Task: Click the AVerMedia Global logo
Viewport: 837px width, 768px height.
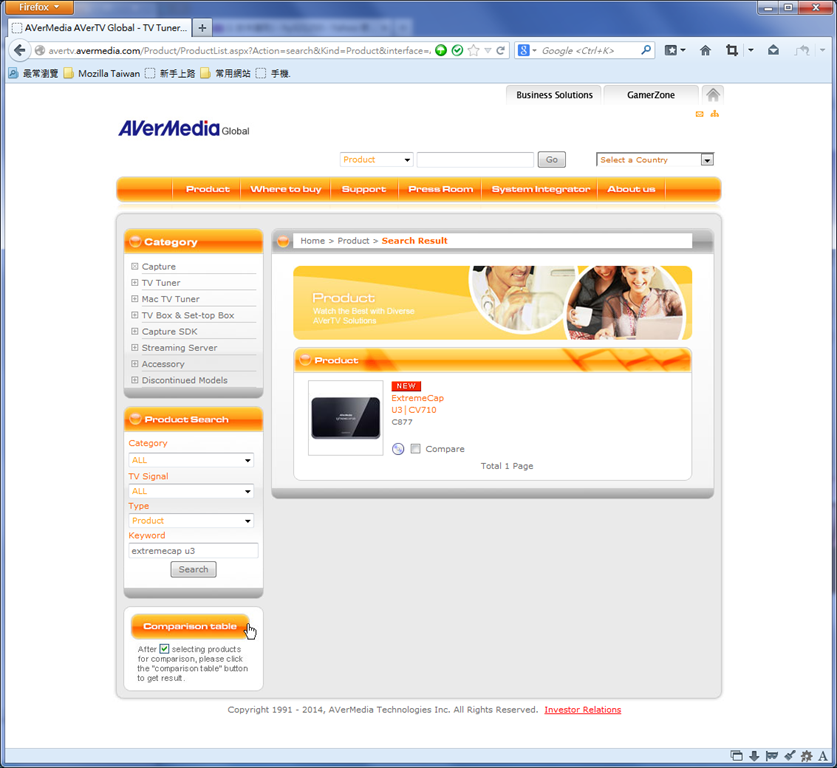Action: pyautogui.click(x=184, y=129)
